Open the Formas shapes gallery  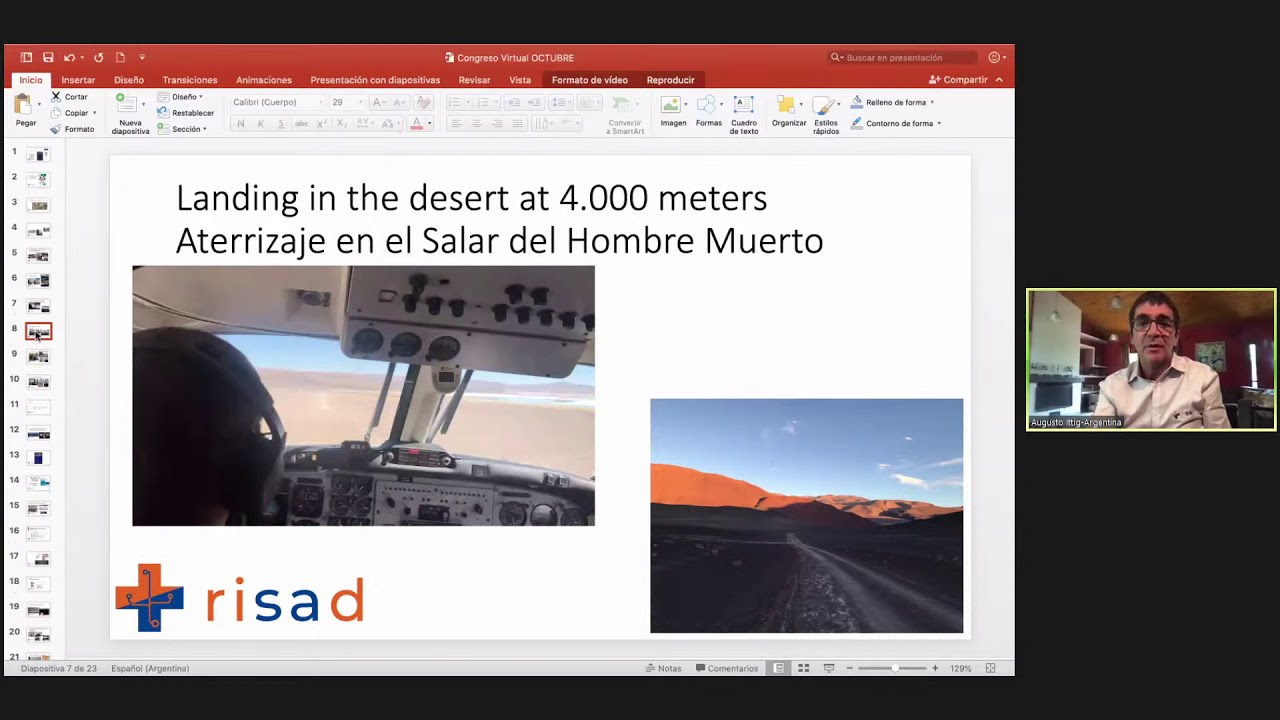(x=708, y=112)
